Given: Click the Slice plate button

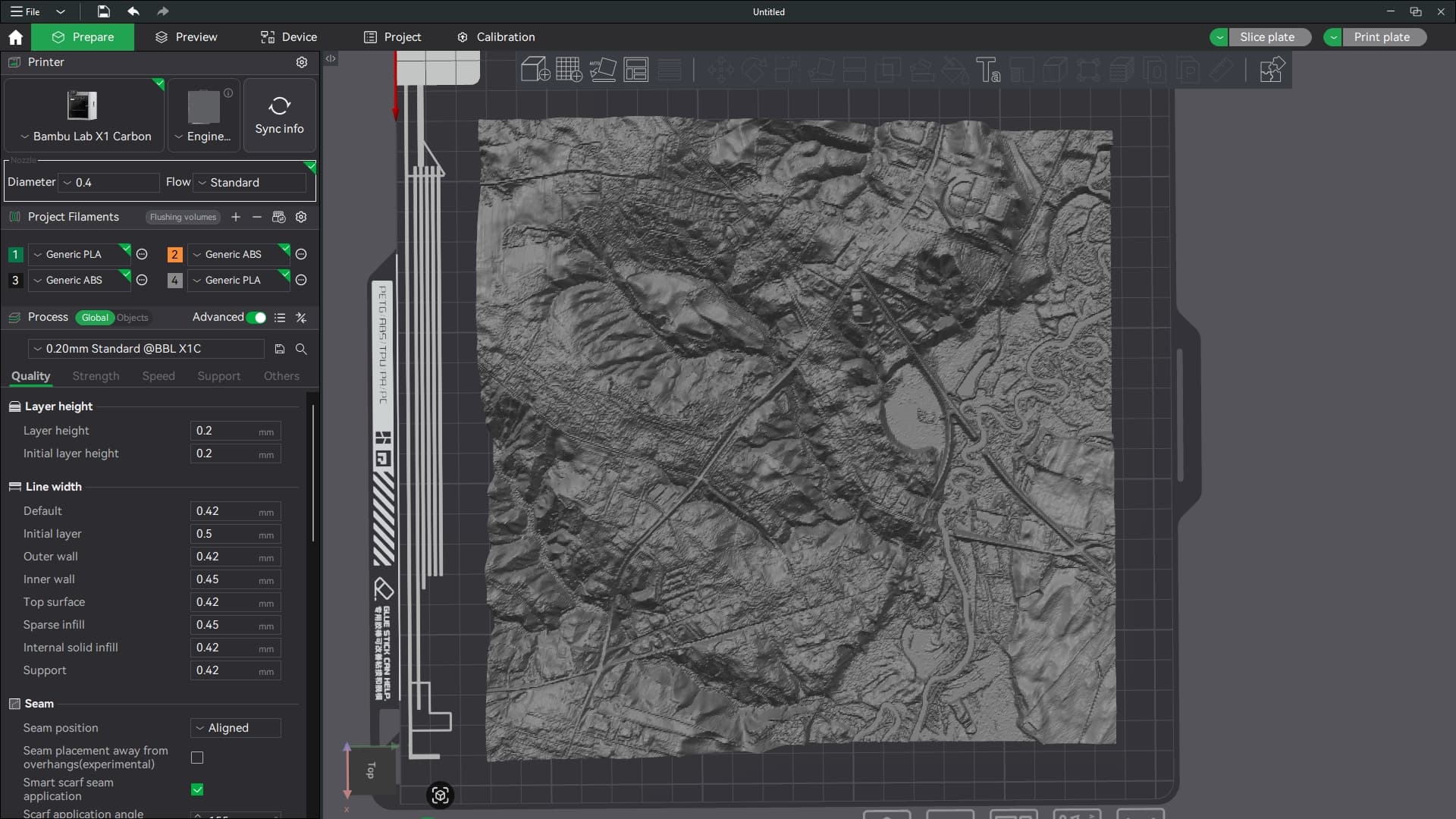Looking at the screenshot, I should (x=1266, y=37).
